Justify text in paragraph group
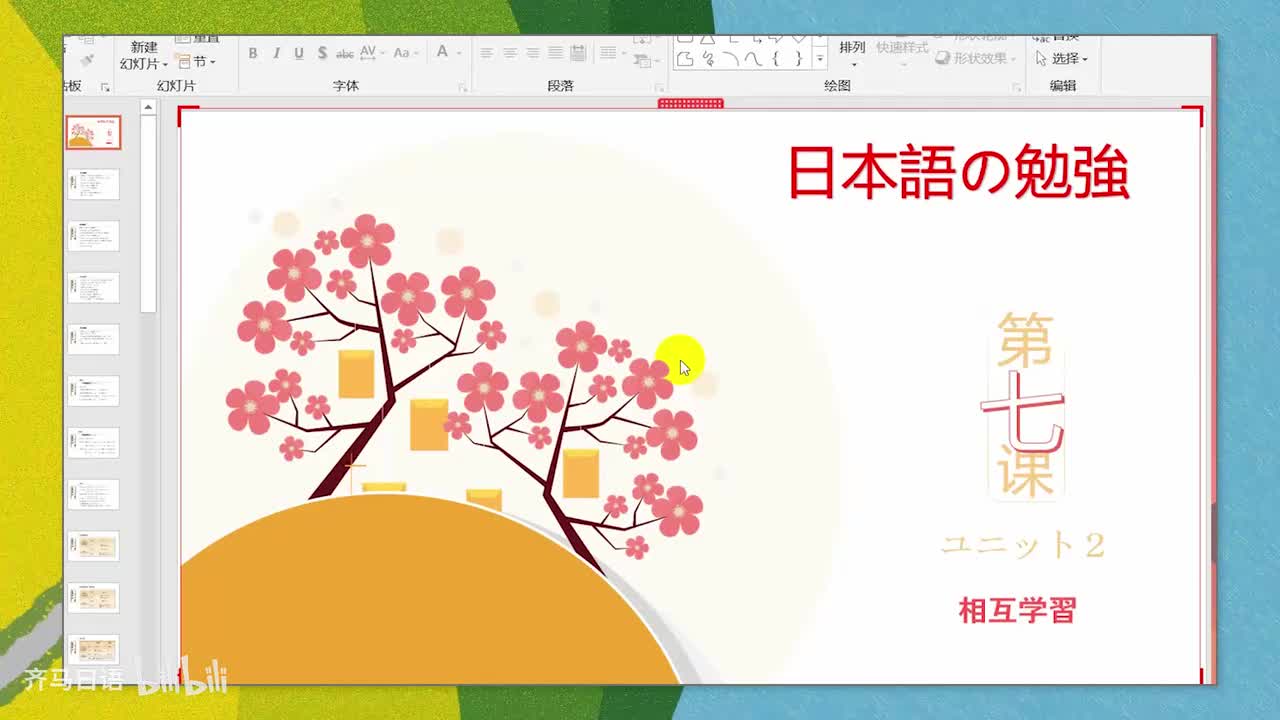This screenshot has width=1280, height=720. coord(555,53)
